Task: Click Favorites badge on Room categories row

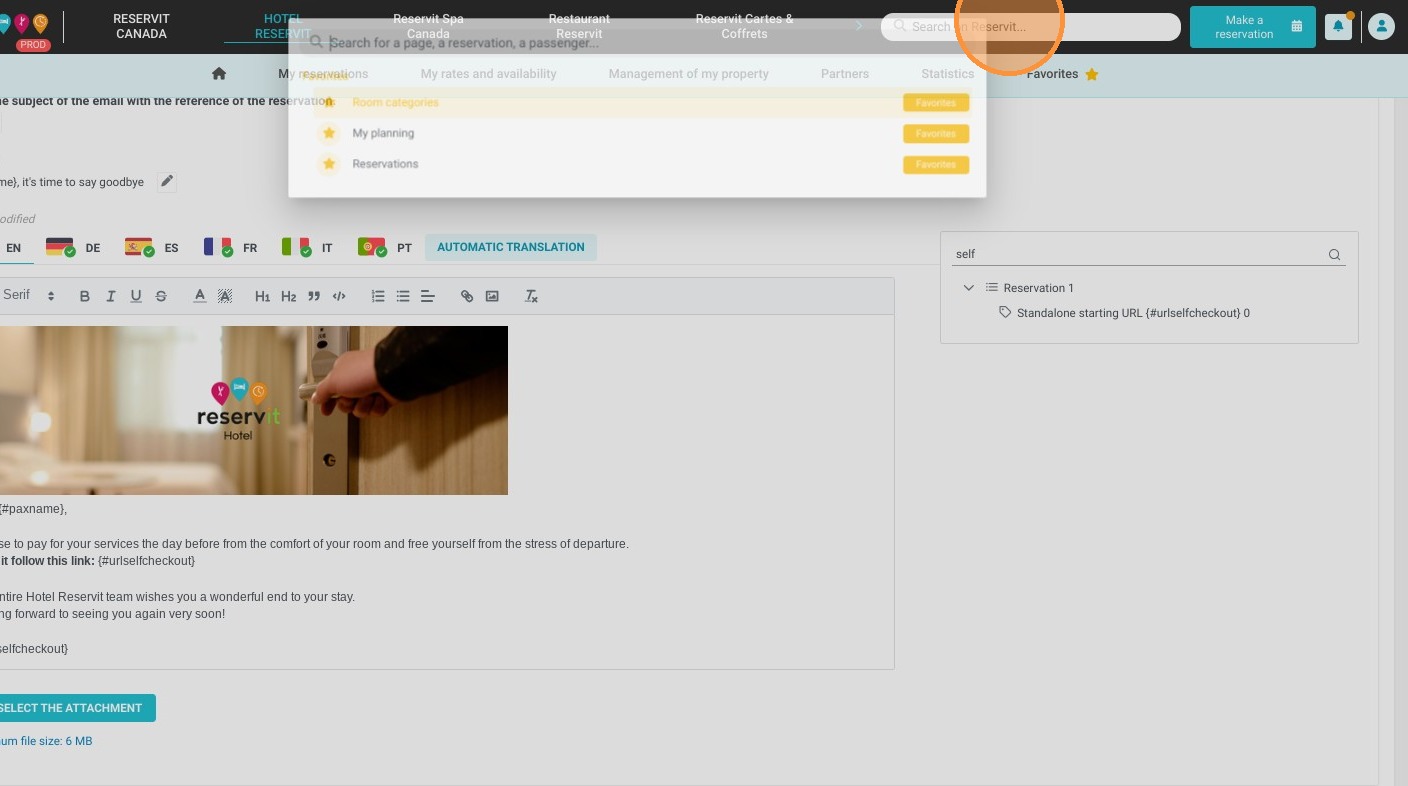Action: (936, 103)
